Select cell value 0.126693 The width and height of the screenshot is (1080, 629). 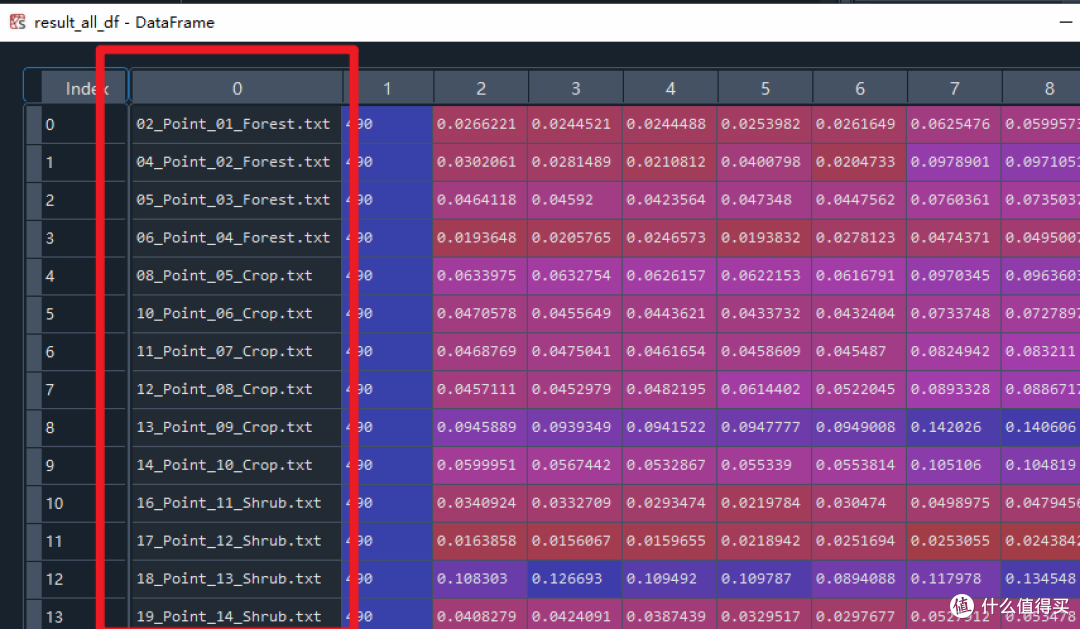pos(576,579)
